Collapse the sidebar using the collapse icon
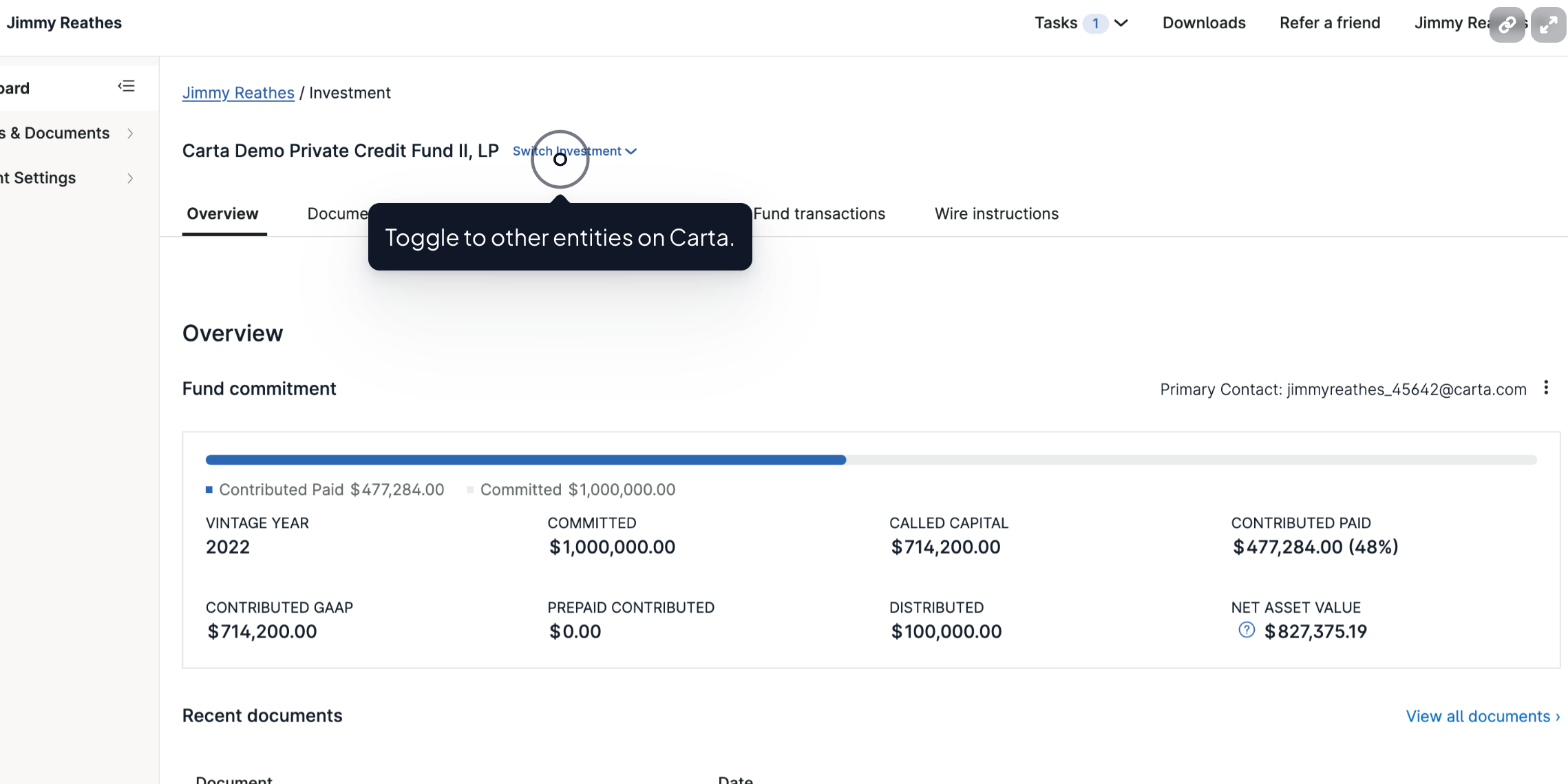 pyautogui.click(x=127, y=86)
